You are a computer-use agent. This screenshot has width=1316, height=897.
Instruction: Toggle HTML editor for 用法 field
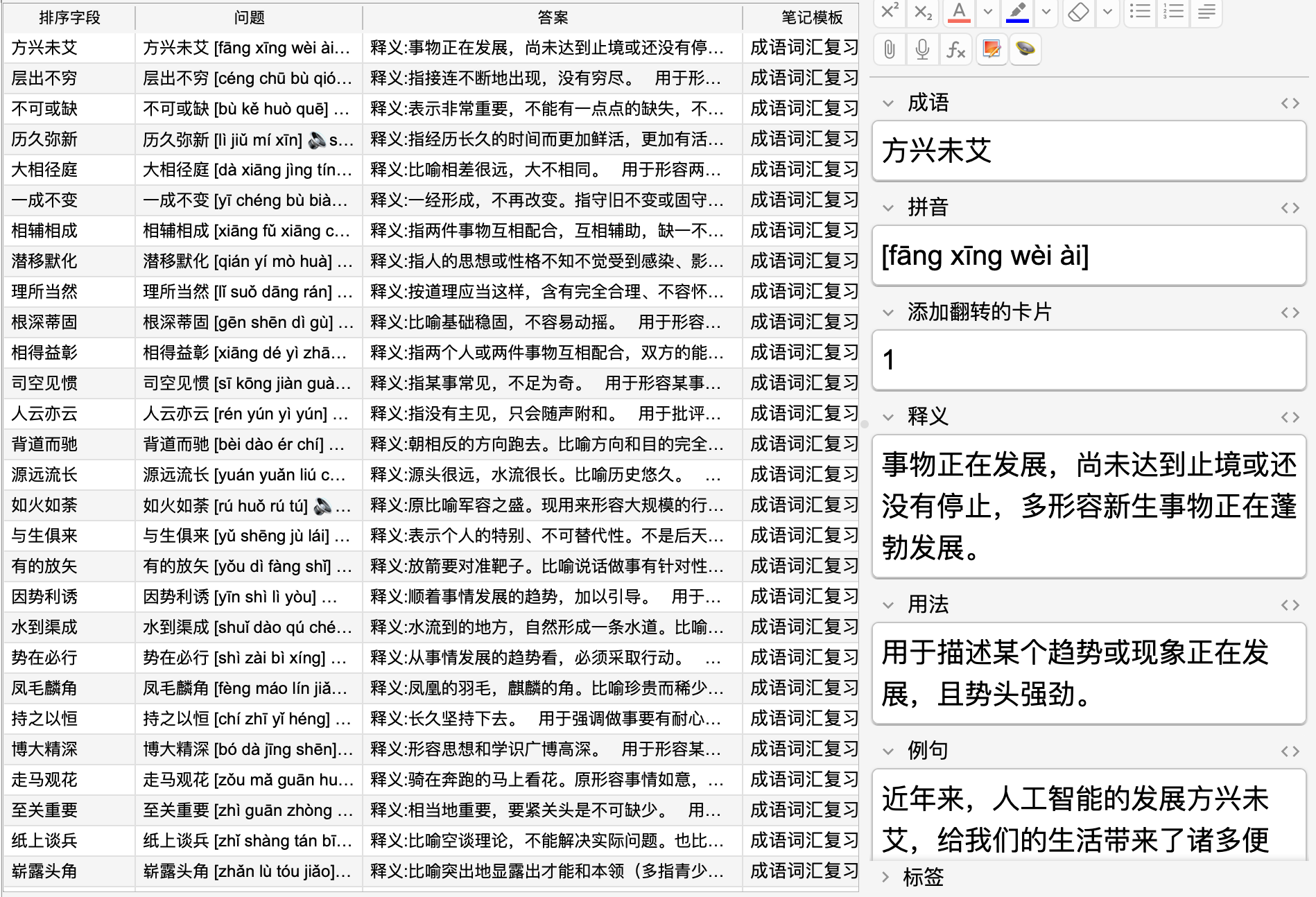pos(1290,605)
